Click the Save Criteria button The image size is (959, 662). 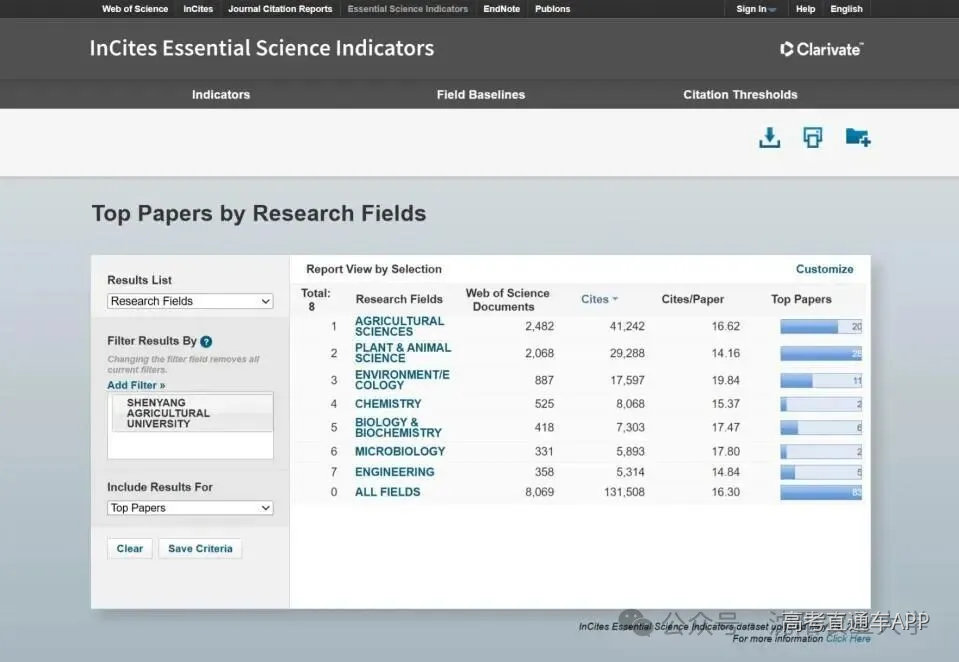[x=200, y=549]
